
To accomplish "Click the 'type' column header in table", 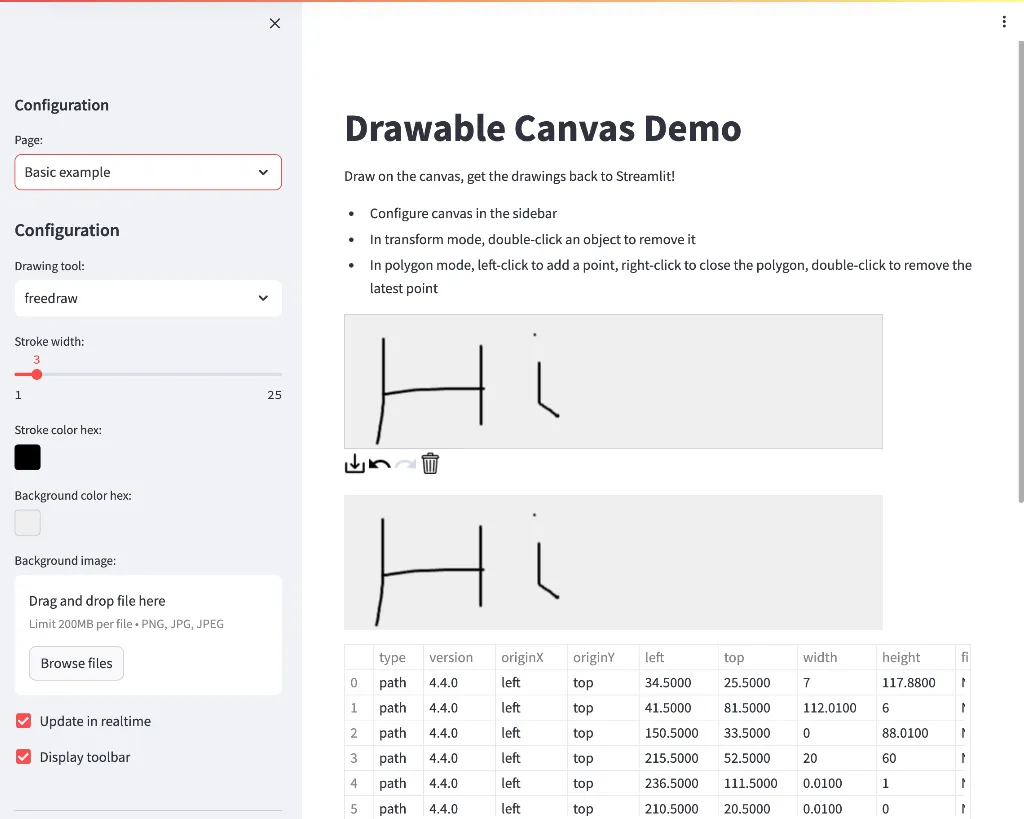I will click(x=393, y=657).
